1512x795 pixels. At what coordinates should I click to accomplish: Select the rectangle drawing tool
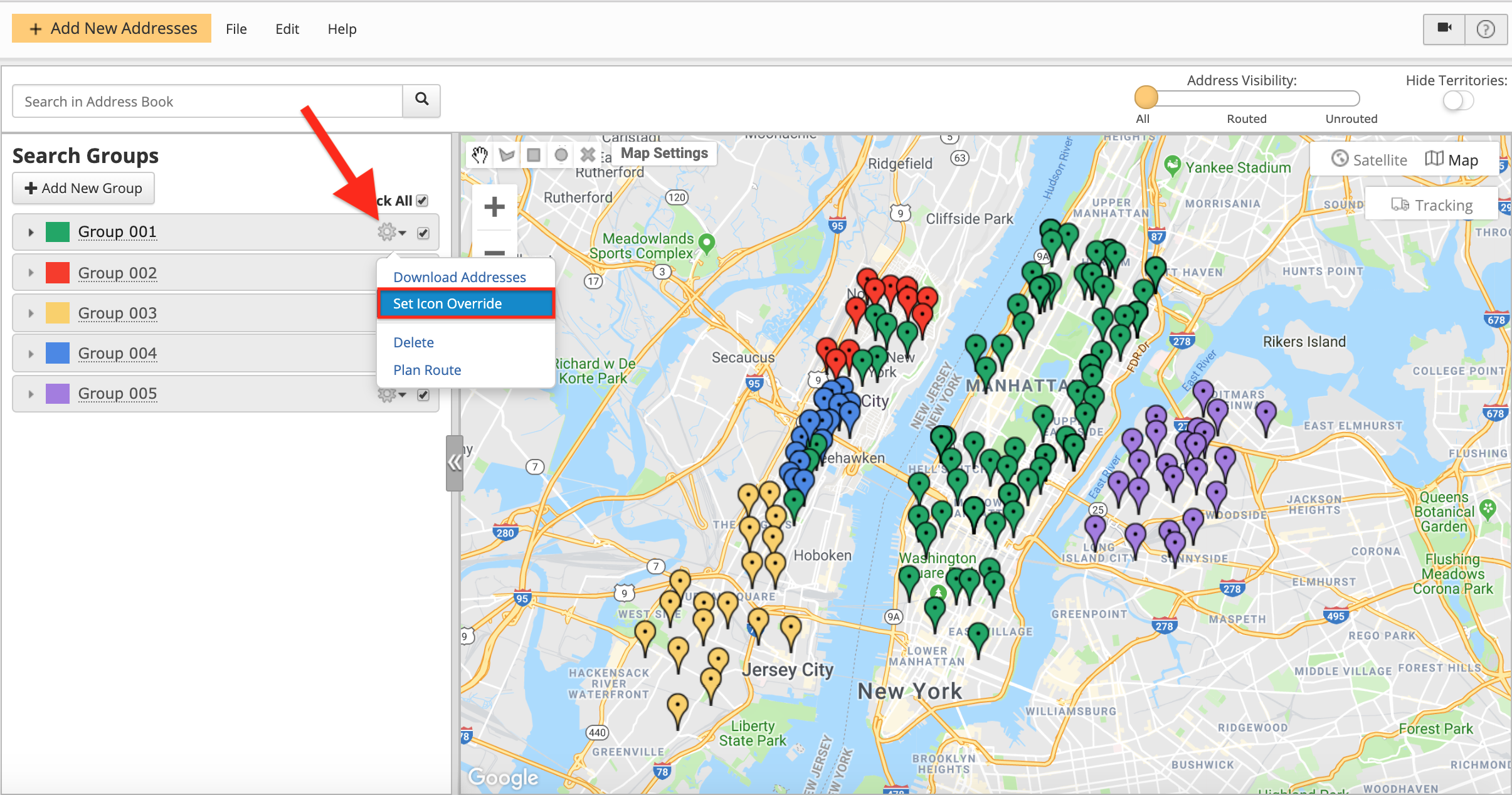point(534,155)
